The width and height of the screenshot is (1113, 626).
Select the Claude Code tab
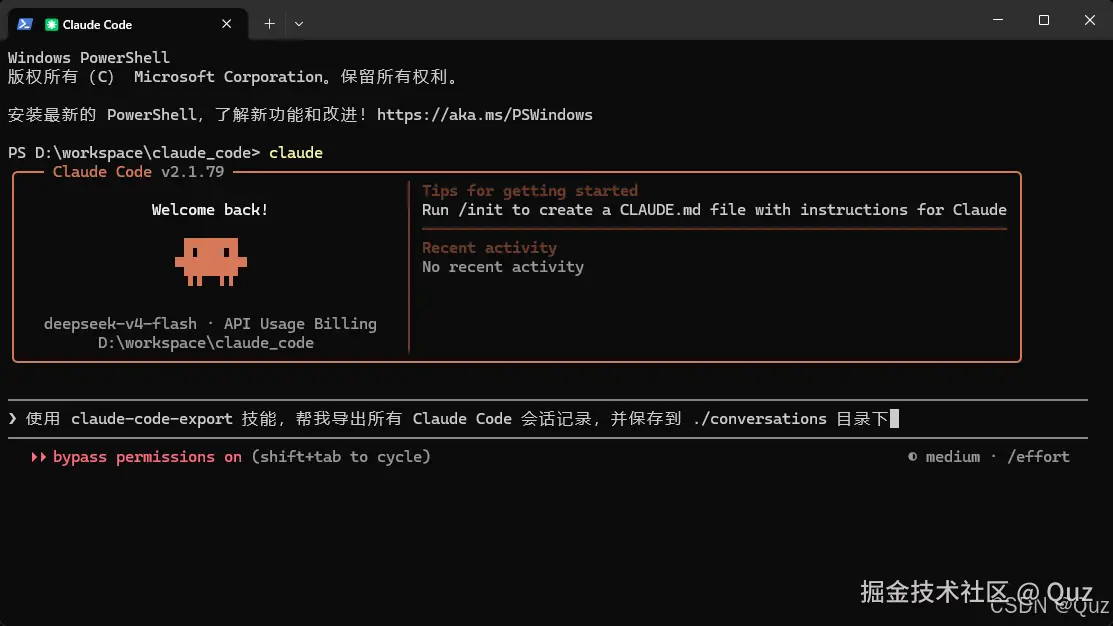pos(127,24)
